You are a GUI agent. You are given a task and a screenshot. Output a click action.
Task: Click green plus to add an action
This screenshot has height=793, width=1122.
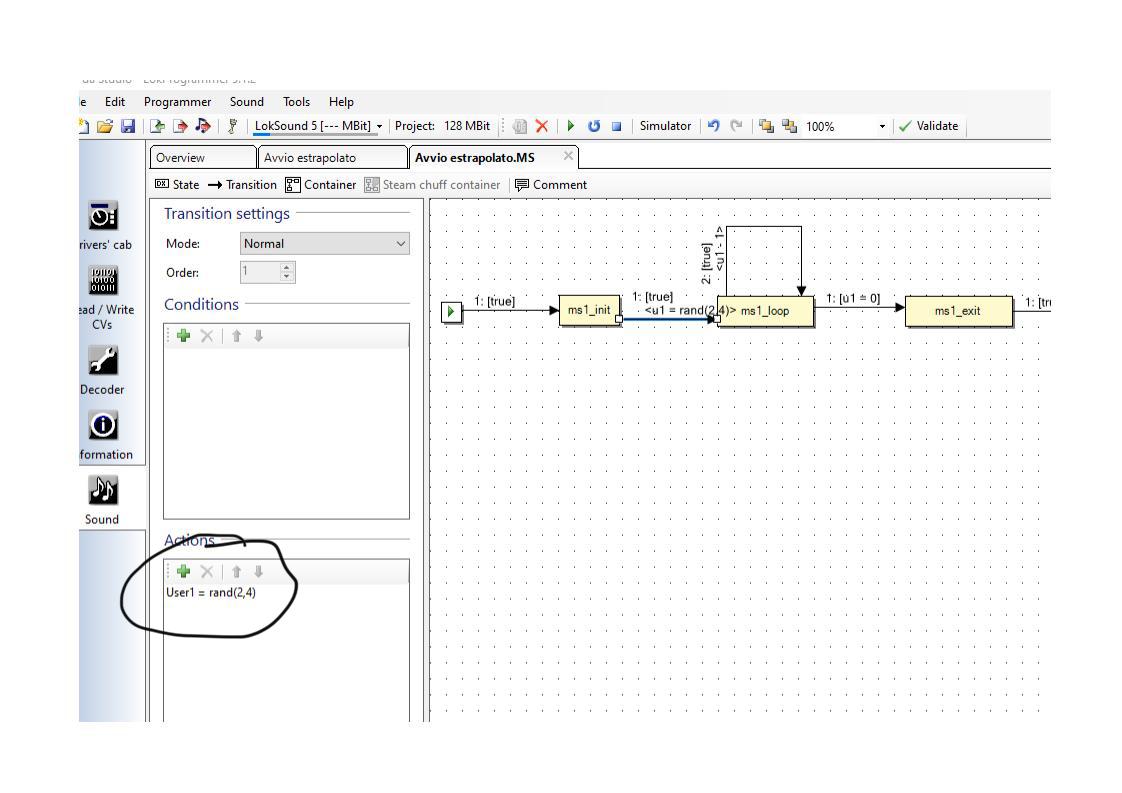tap(183, 571)
